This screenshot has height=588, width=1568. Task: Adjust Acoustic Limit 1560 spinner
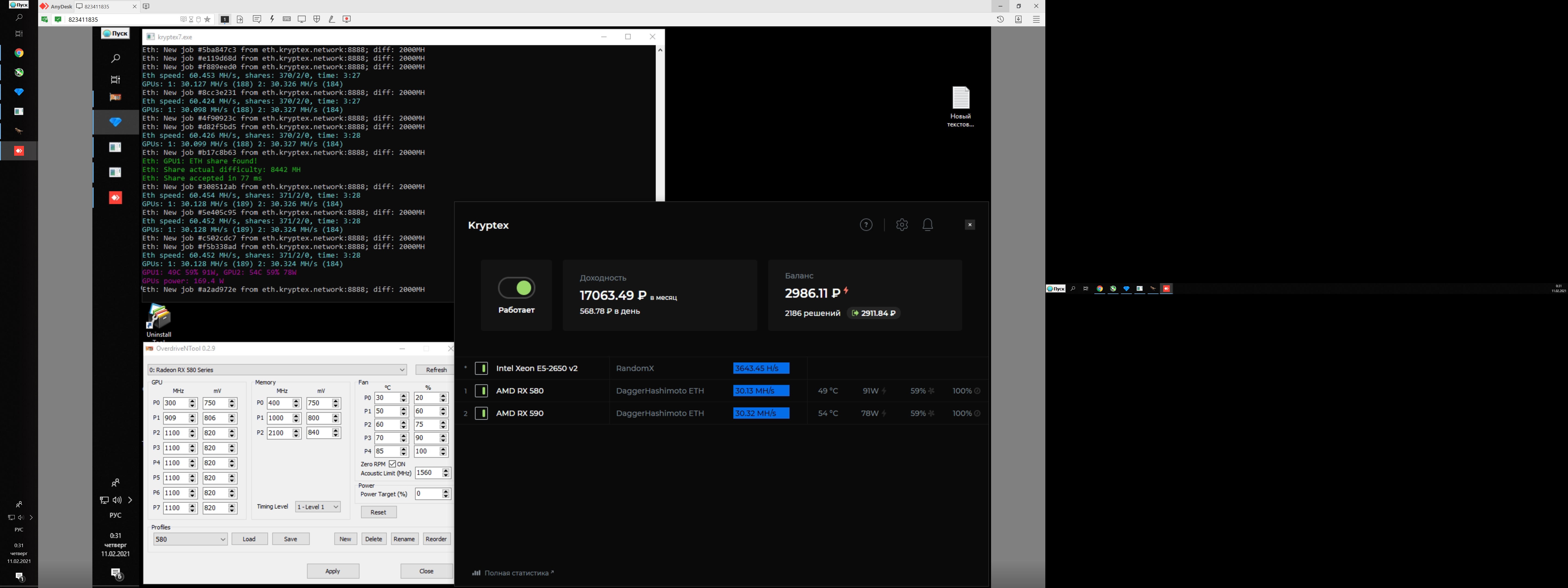tap(446, 473)
